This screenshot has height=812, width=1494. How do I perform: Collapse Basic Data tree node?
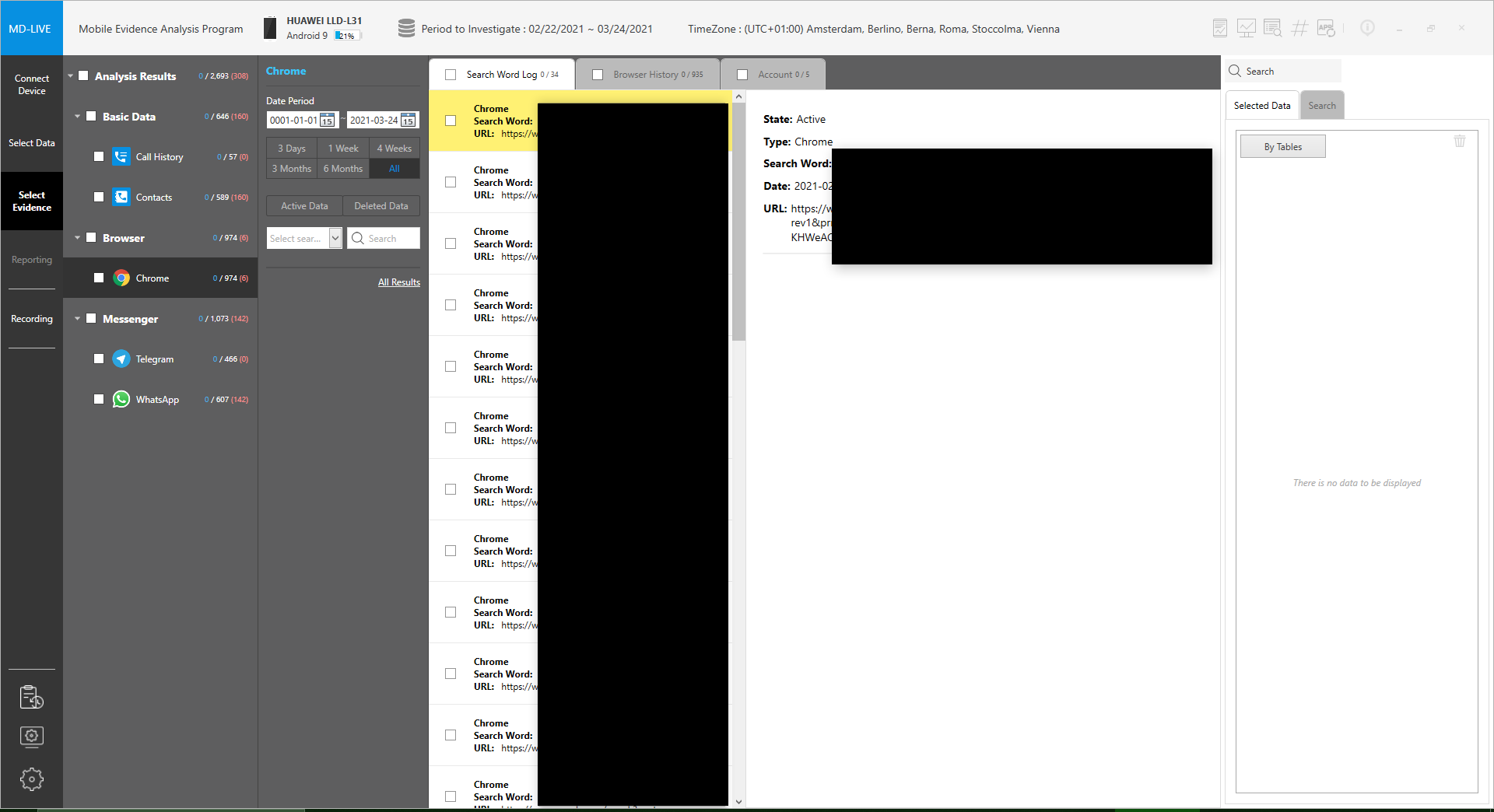tap(78, 117)
